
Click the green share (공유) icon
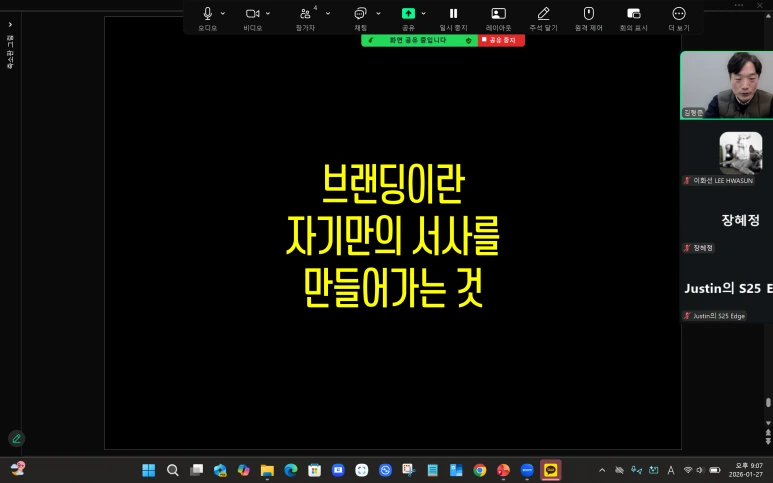(408, 13)
